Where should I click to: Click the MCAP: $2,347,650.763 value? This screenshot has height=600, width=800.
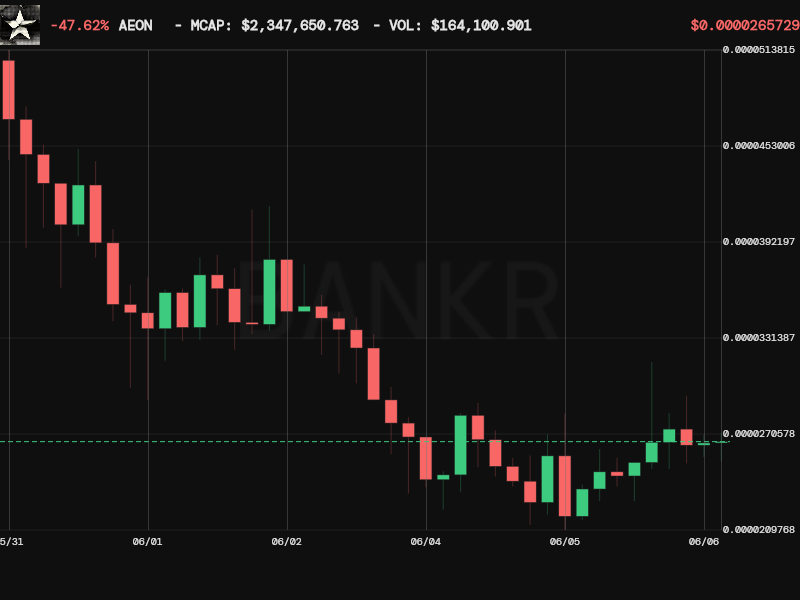274,26
